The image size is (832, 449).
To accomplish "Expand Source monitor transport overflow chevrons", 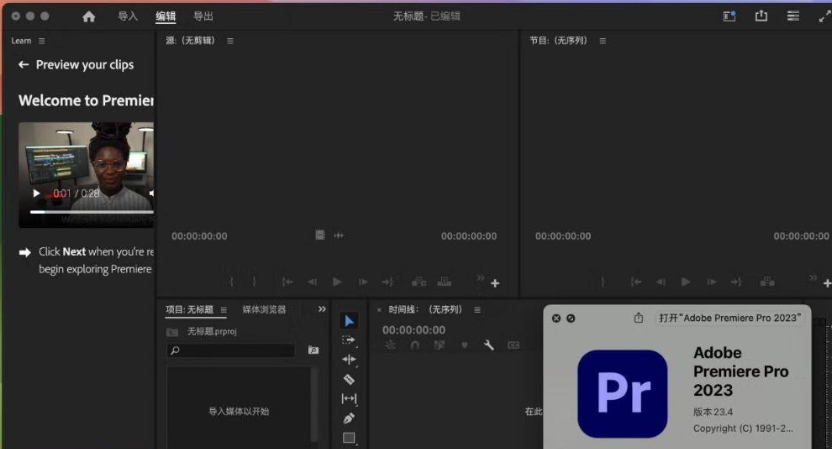I will click(480, 278).
